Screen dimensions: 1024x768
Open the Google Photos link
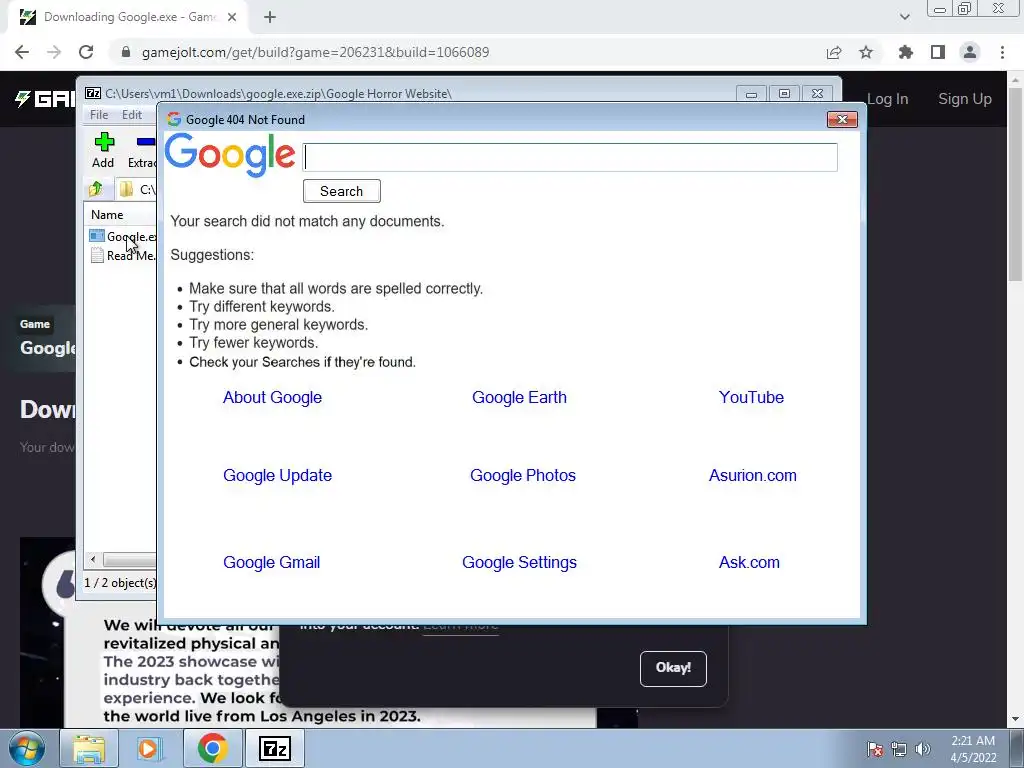tap(523, 475)
